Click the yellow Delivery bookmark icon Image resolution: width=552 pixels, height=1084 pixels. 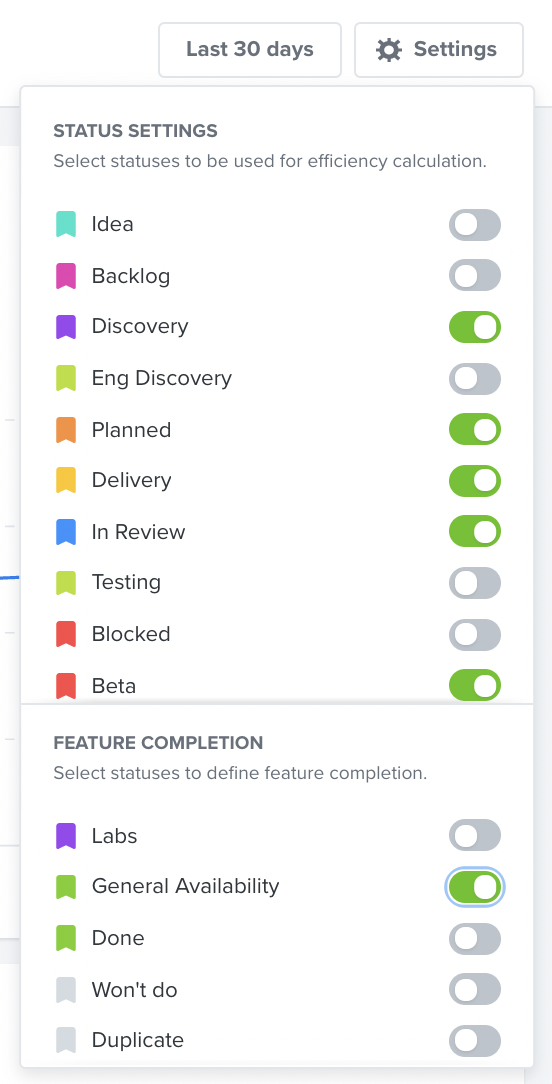pos(66,480)
